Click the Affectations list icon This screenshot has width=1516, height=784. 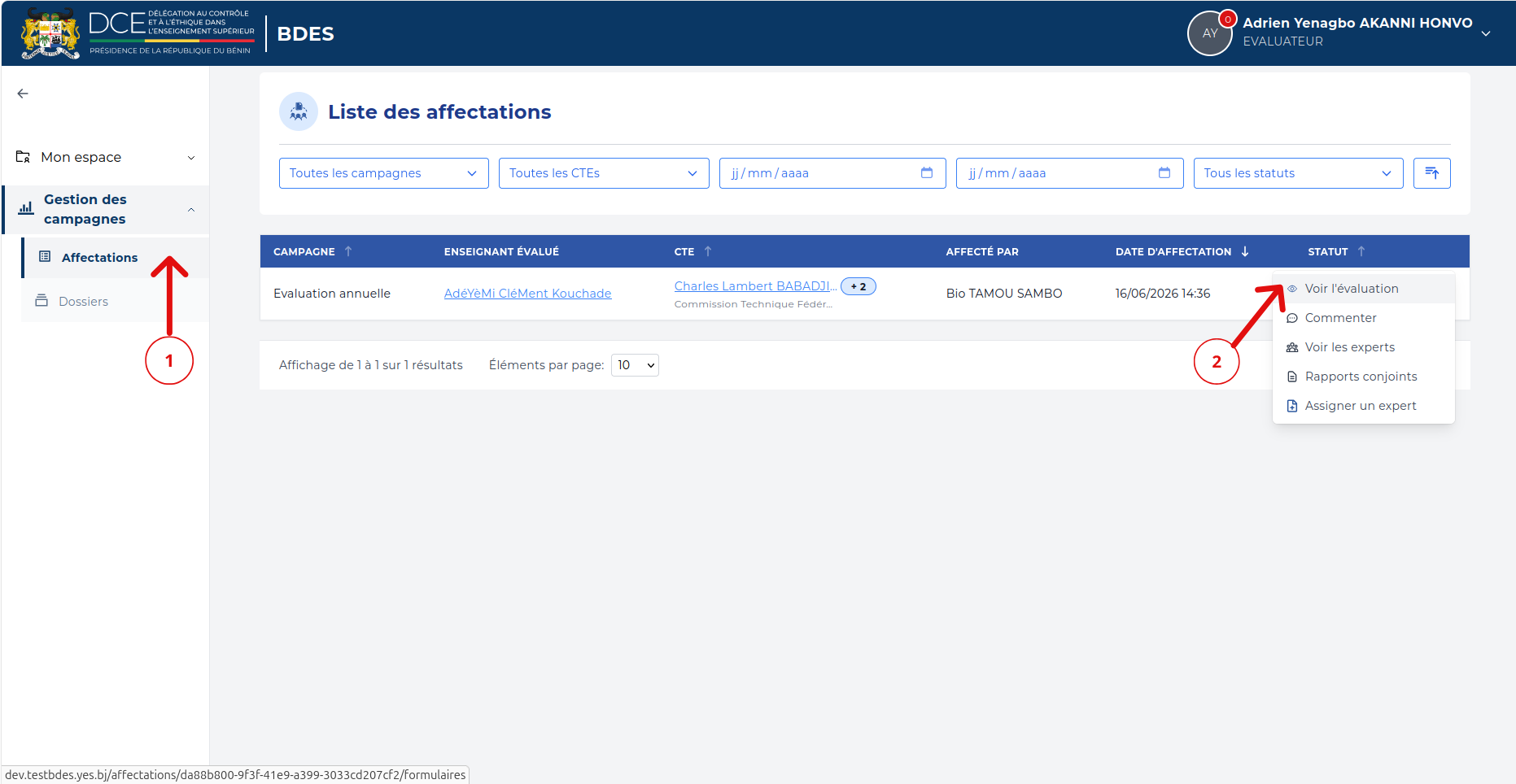45,257
